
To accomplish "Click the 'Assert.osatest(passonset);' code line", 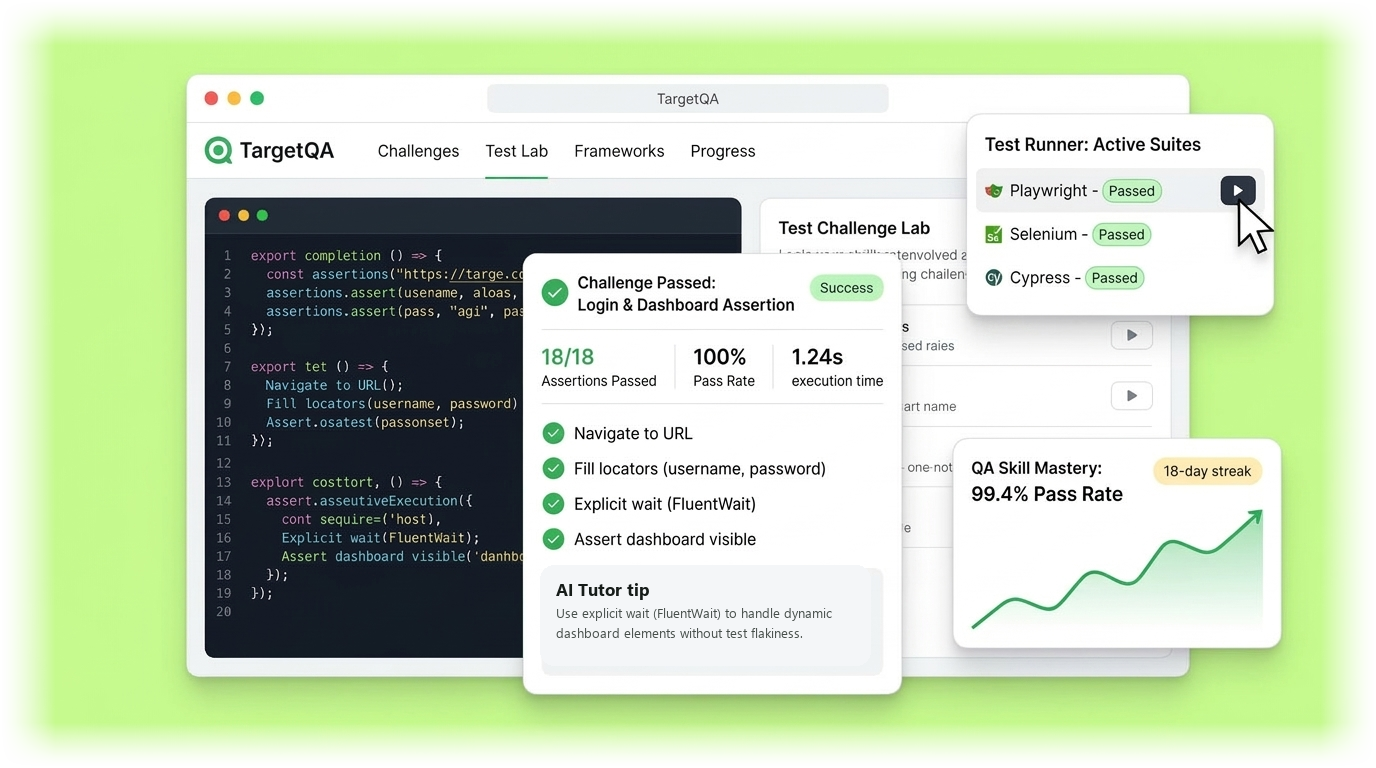I will pyautogui.click(x=365, y=422).
